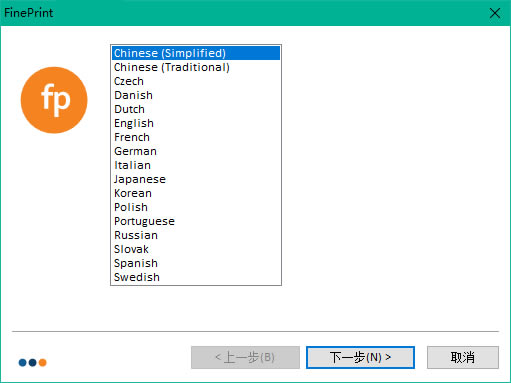Image resolution: width=511 pixels, height=383 pixels.
Task: Select Chinese (Traditional) language
Action: pyautogui.click(x=196, y=67)
